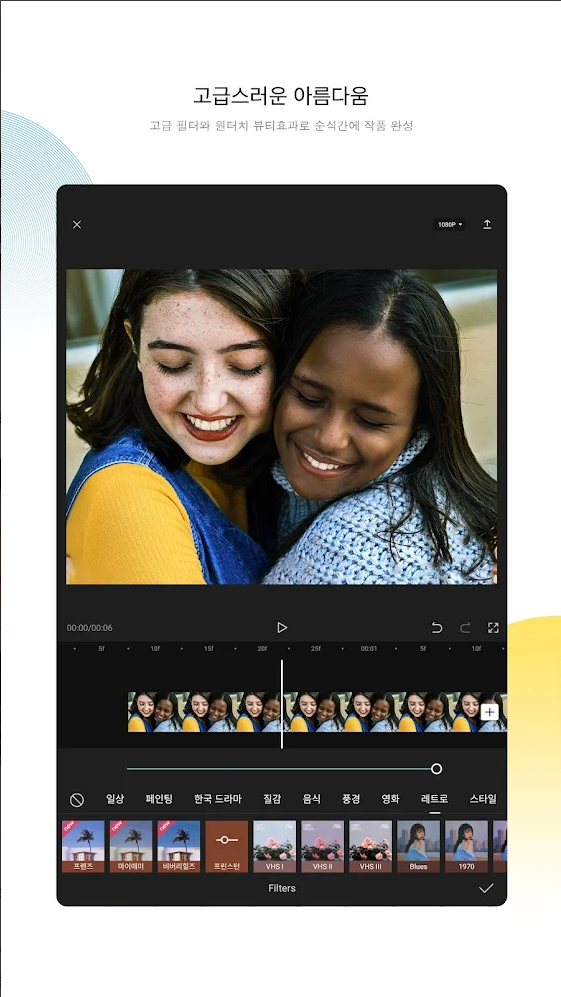Switch to the 페인팅 filter tab
Image resolution: width=561 pixels, height=997 pixels.
click(x=159, y=799)
